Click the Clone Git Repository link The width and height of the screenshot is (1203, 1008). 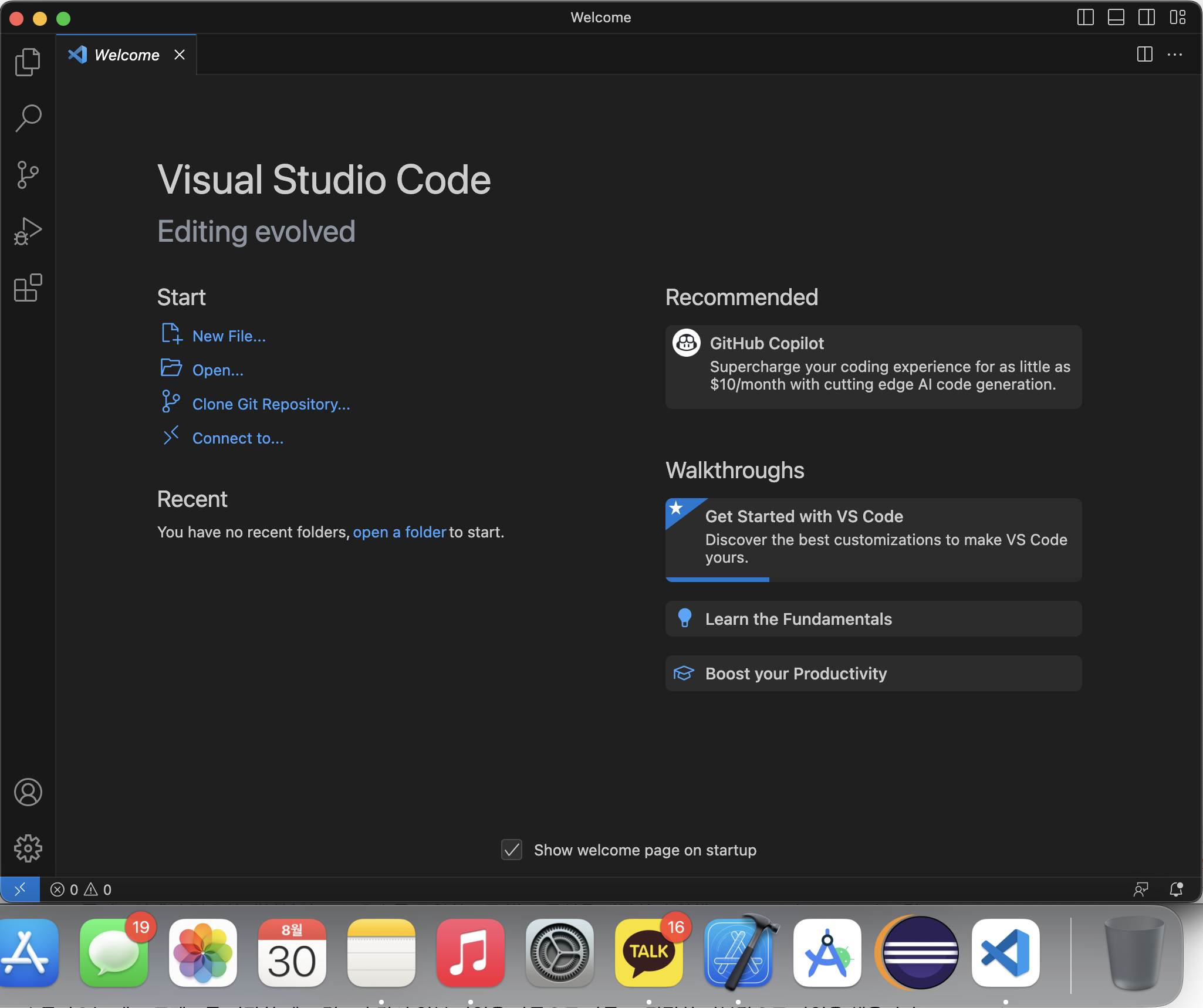pos(271,404)
